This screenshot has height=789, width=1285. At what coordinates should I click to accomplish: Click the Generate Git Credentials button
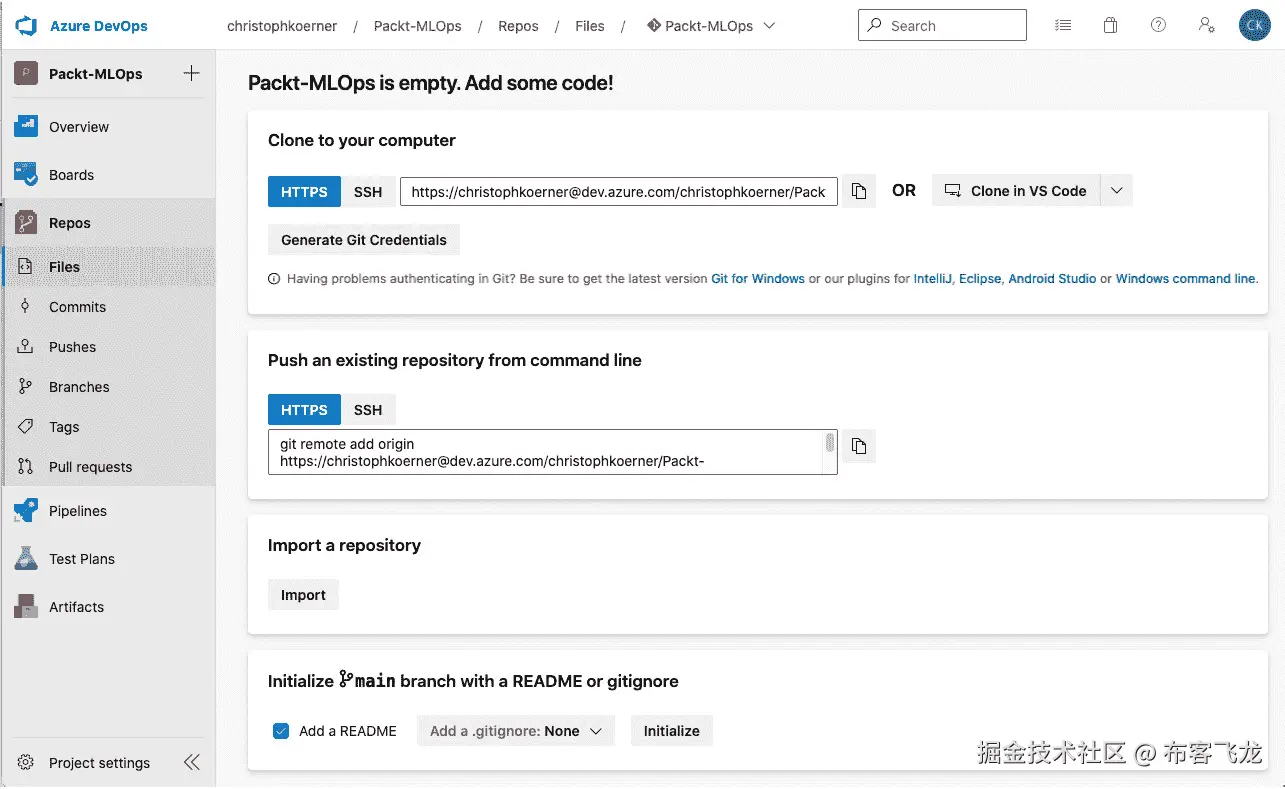pos(364,240)
